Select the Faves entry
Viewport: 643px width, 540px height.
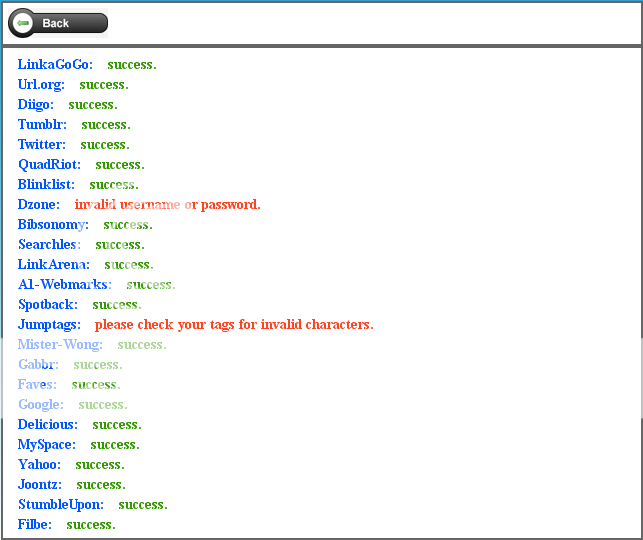[37, 385]
